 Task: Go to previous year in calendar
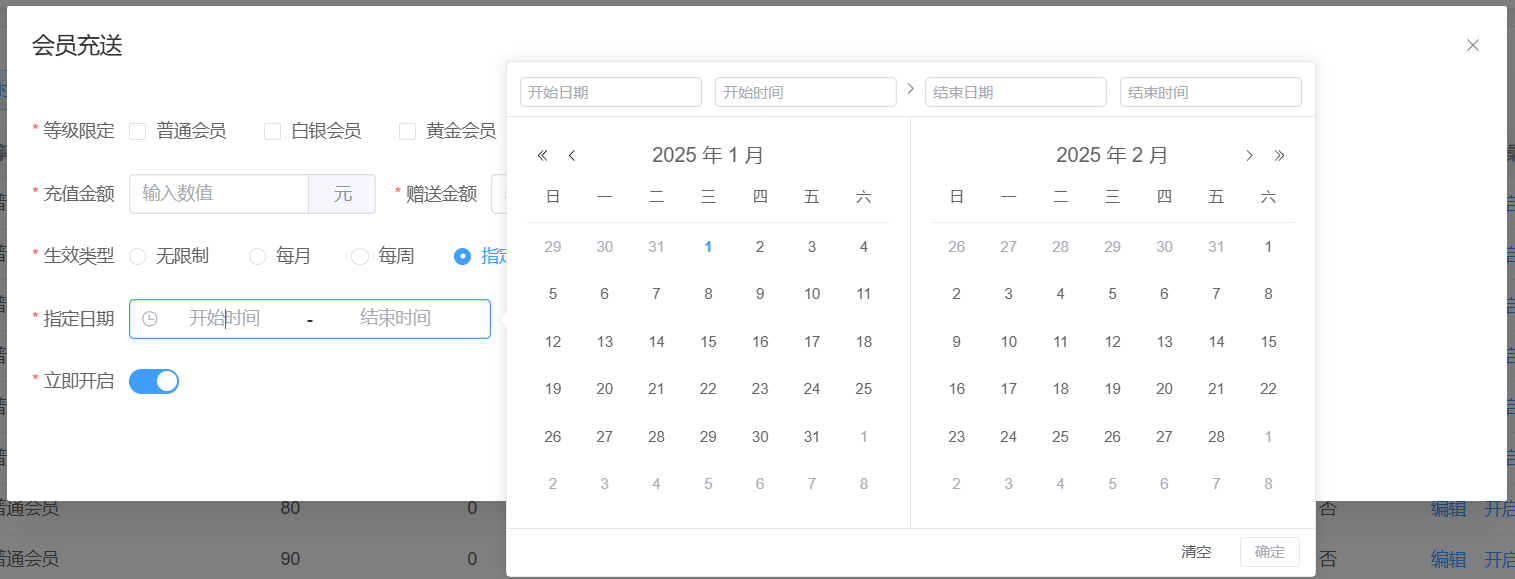point(543,155)
